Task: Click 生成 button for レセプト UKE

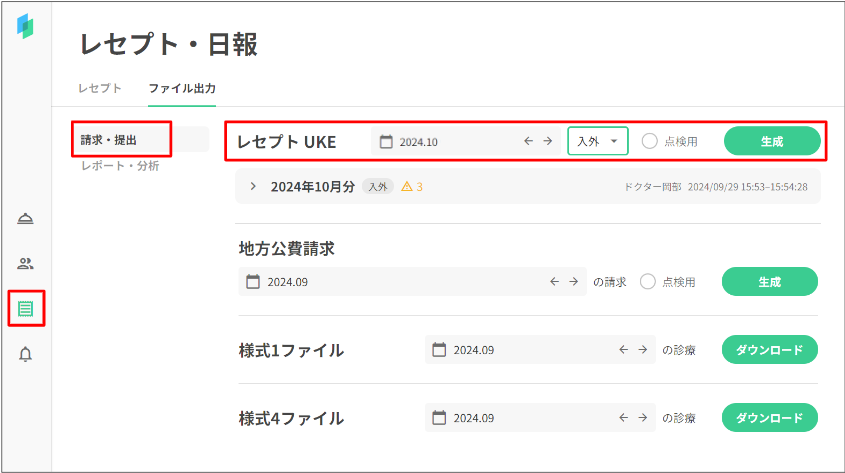Action: pyautogui.click(x=771, y=142)
